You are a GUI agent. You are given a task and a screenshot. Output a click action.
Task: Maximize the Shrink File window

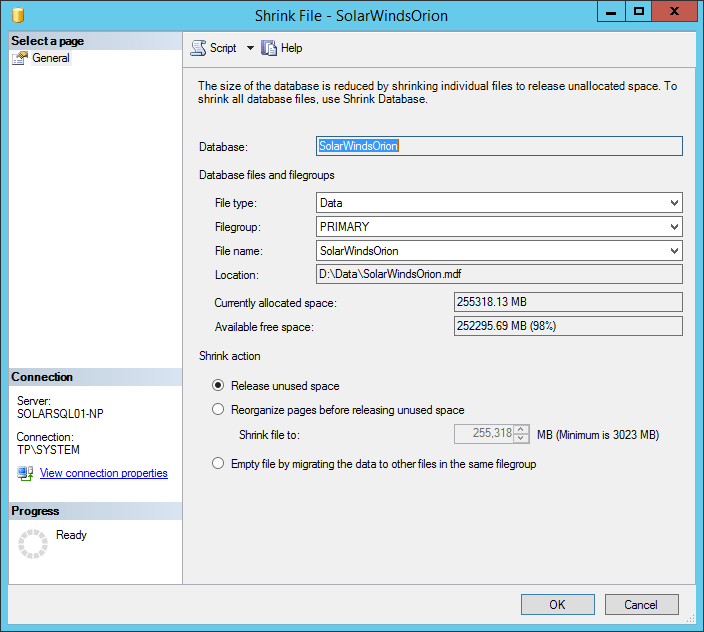(638, 12)
